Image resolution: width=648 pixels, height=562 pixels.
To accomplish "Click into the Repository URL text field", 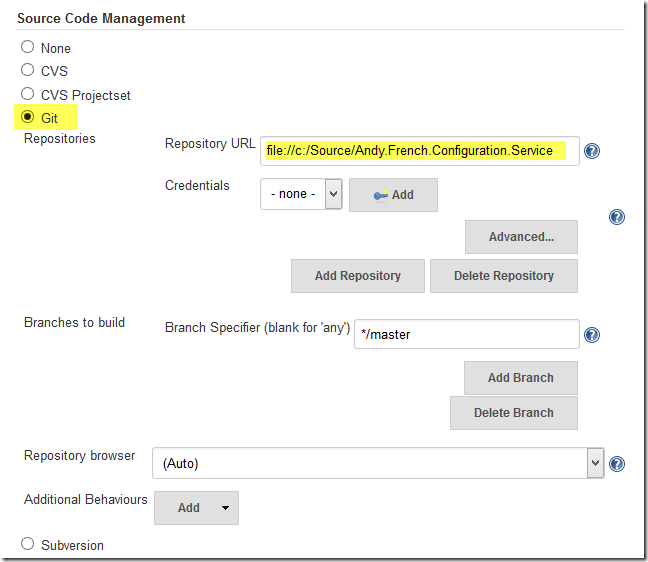I will point(419,151).
